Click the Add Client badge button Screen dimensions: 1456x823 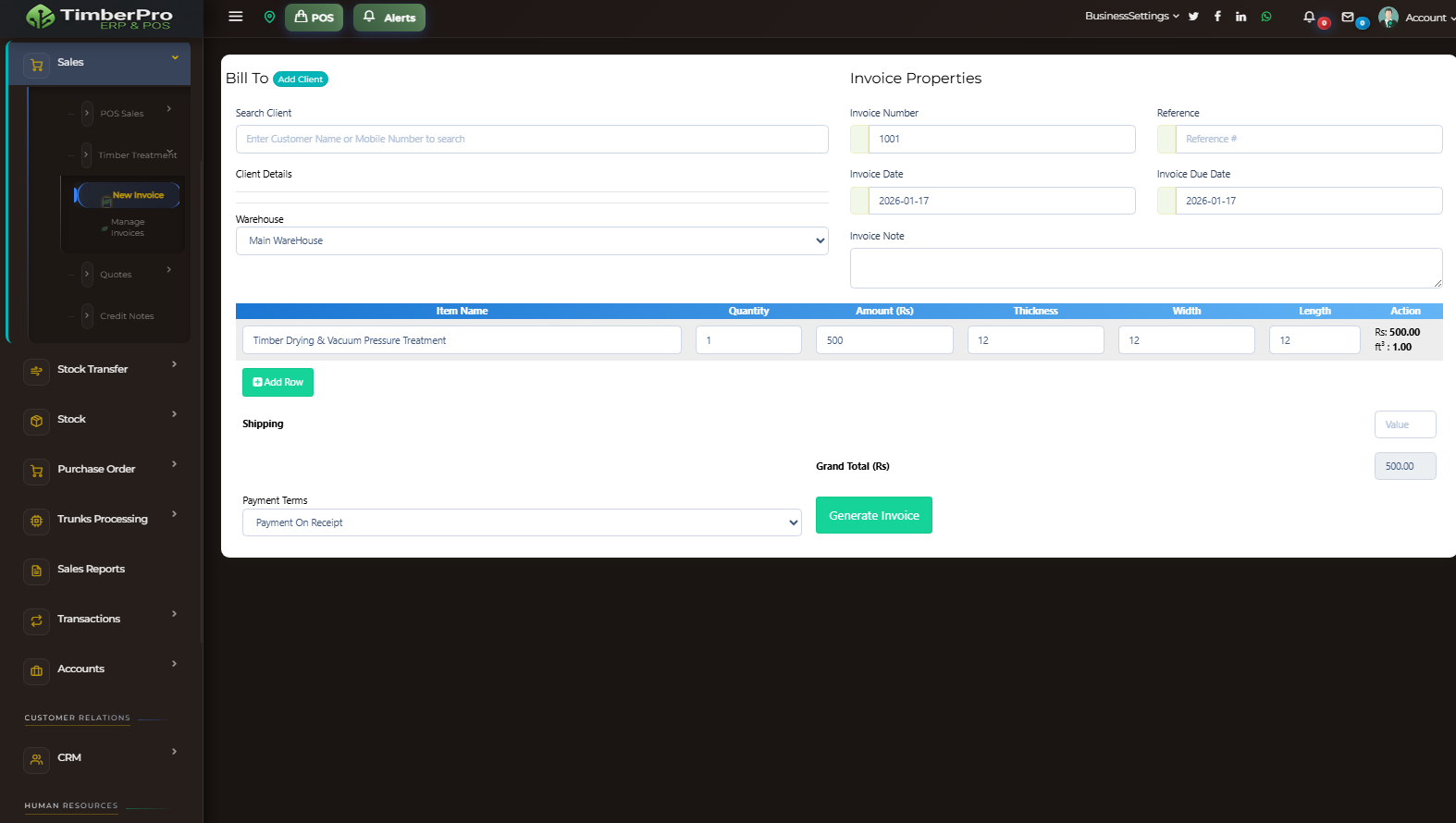pos(301,80)
